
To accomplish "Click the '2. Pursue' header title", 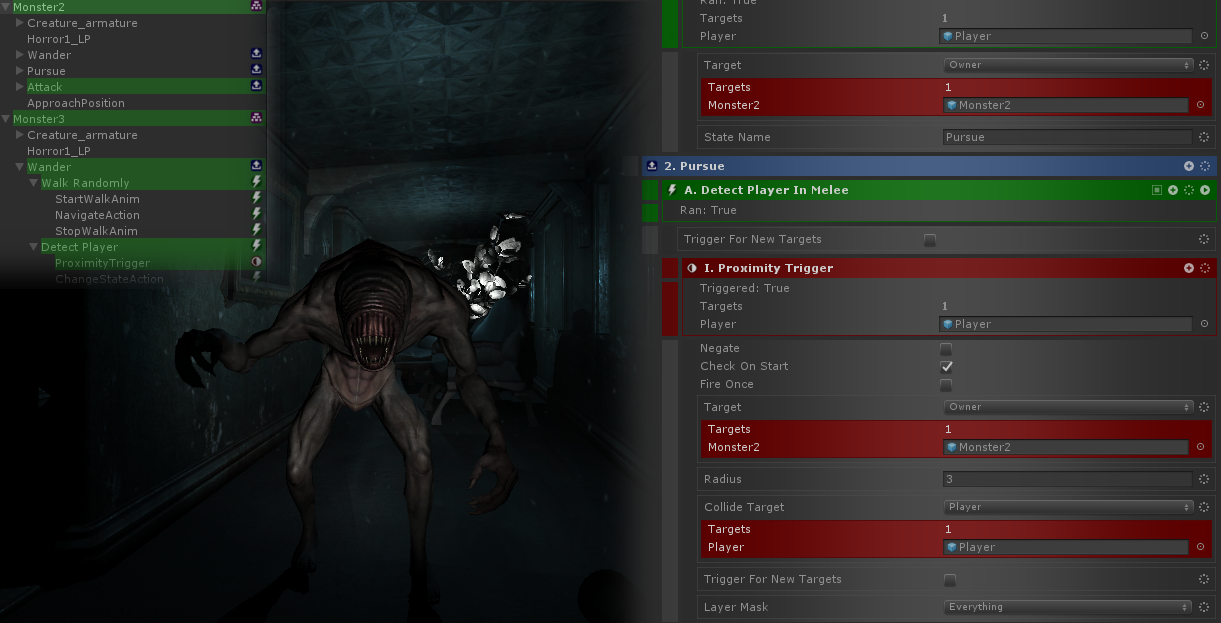I will (694, 166).
